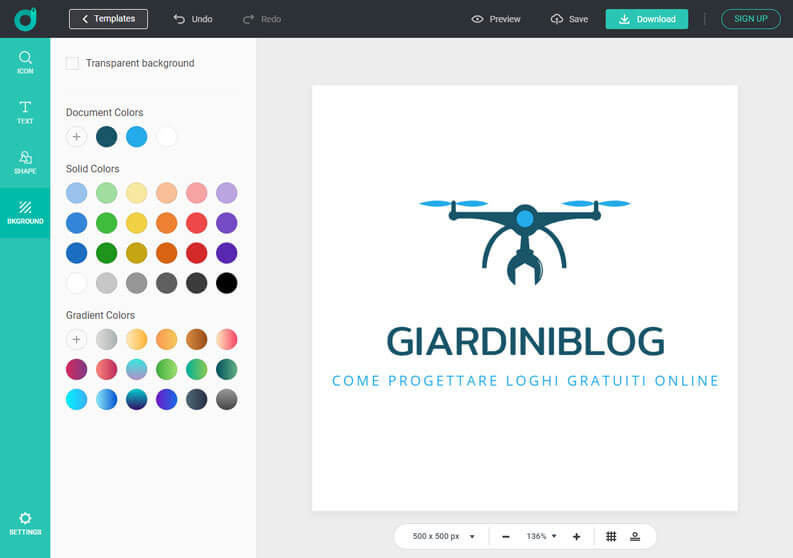Choose peach solid color swatch
Viewport: 793px width, 558px height.
click(x=166, y=193)
